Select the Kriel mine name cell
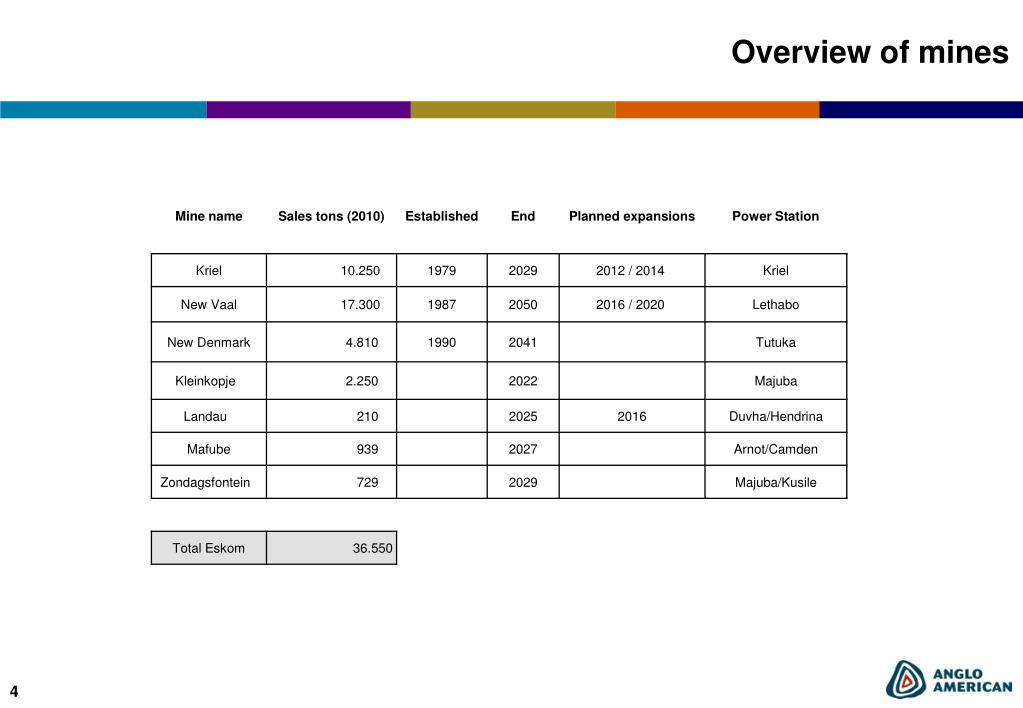 [x=209, y=270]
